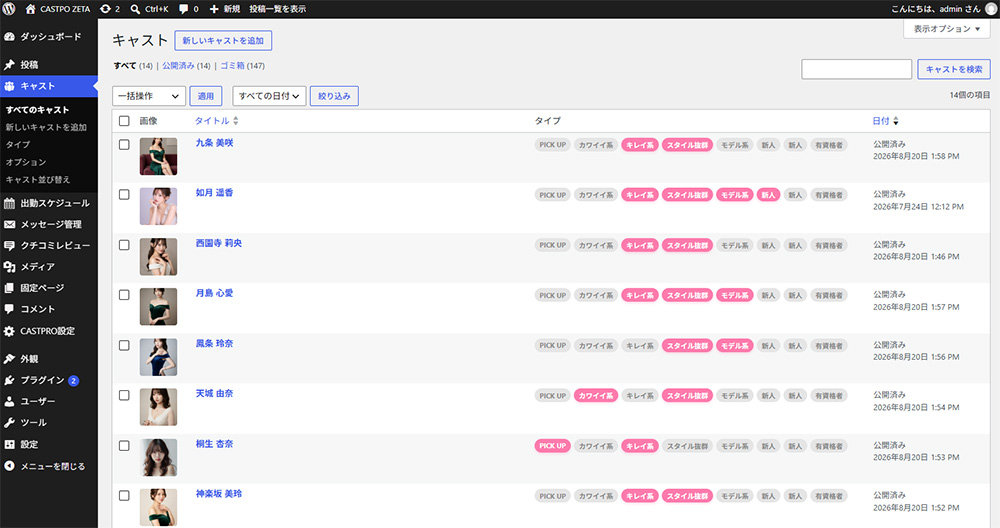Click the ダッシュボード gauge icon
The image size is (1000, 528).
(9, 37)
